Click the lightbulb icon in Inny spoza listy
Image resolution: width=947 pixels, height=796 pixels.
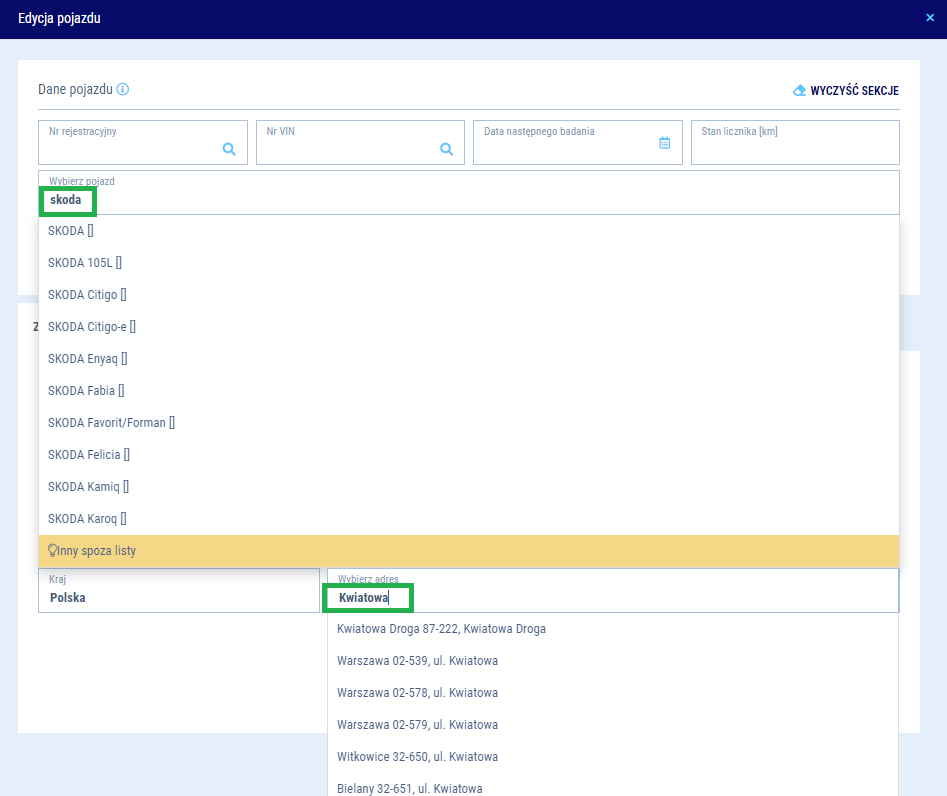pos(53,550)
